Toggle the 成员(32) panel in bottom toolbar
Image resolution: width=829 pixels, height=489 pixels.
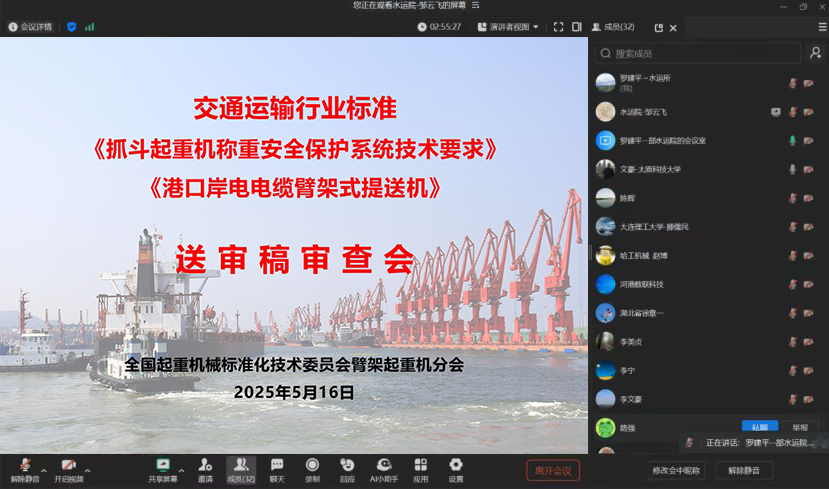[241, 470]
